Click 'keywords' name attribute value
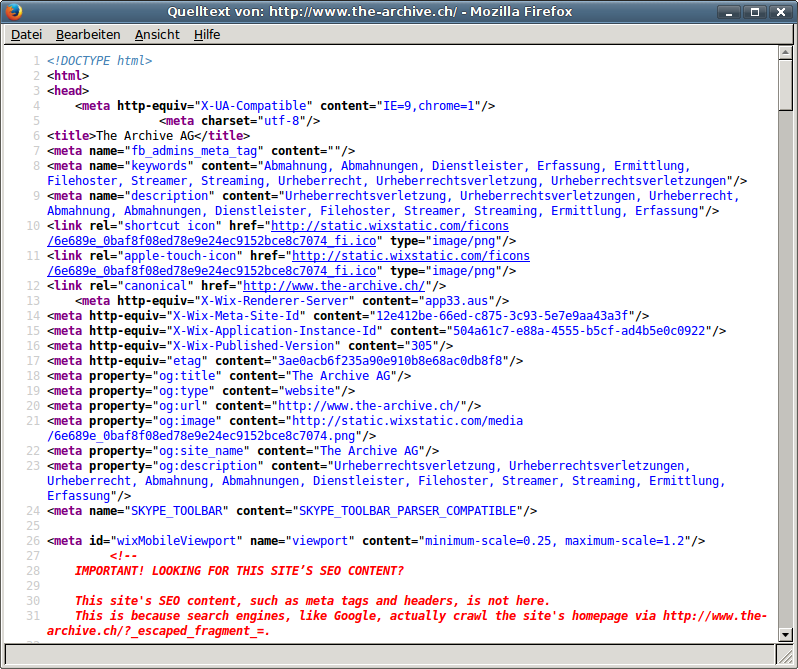Viewport: 798px width, 669px height. [x=159, y=166]
